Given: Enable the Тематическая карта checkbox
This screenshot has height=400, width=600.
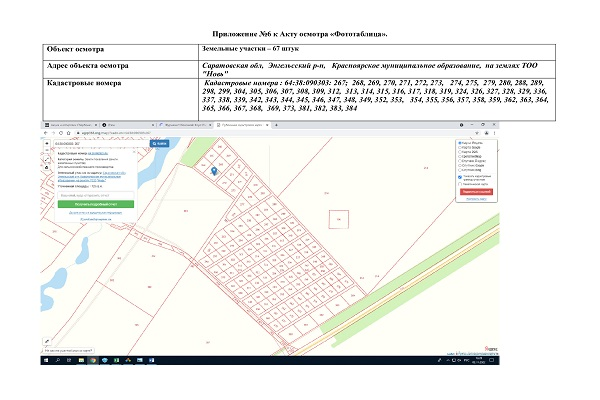Looking at the screenshot, I should pyautogui.click(x=458, y=184).
